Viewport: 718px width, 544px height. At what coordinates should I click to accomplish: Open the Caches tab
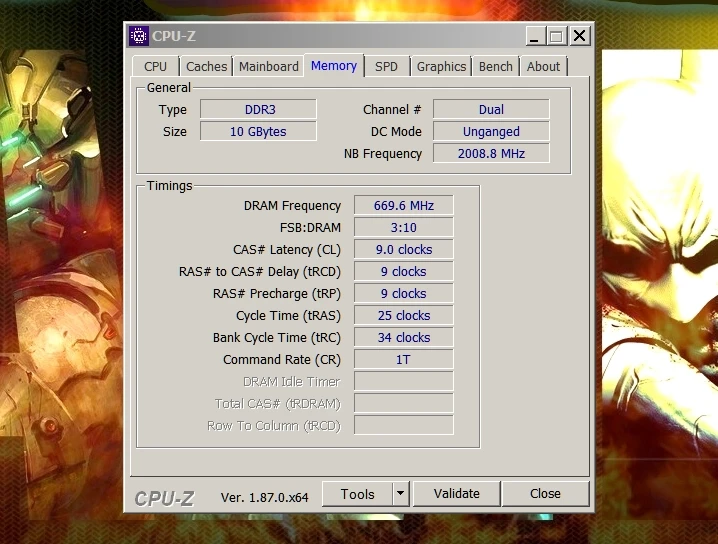207,66
